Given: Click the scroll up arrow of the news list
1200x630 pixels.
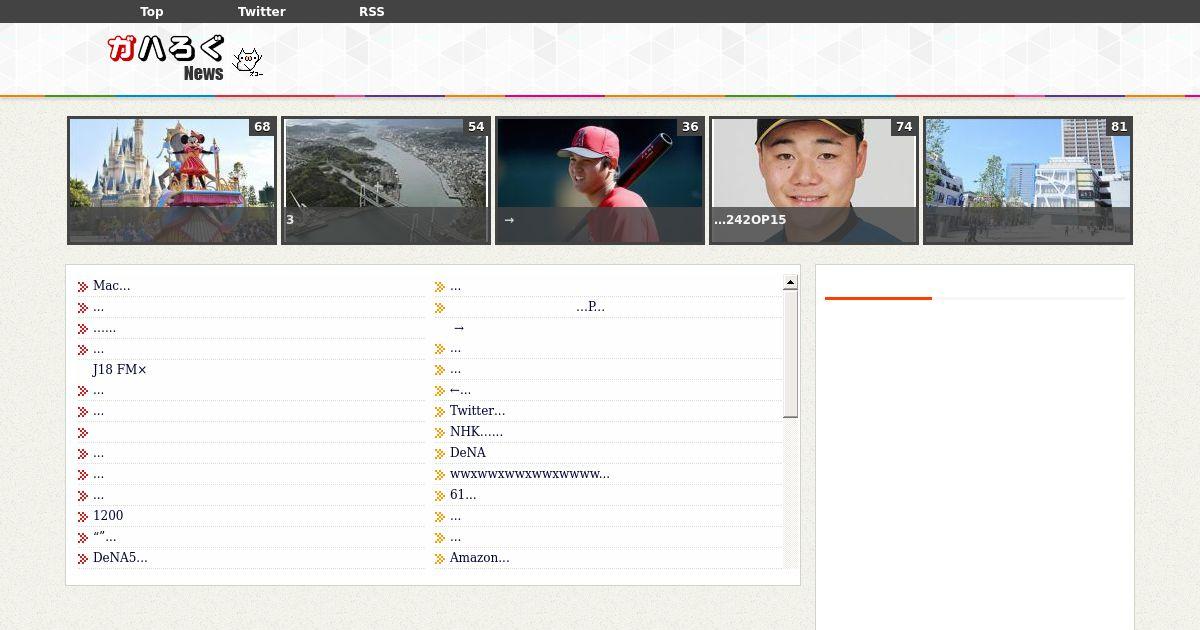Looking at the screenshot, I should [790, 283].
